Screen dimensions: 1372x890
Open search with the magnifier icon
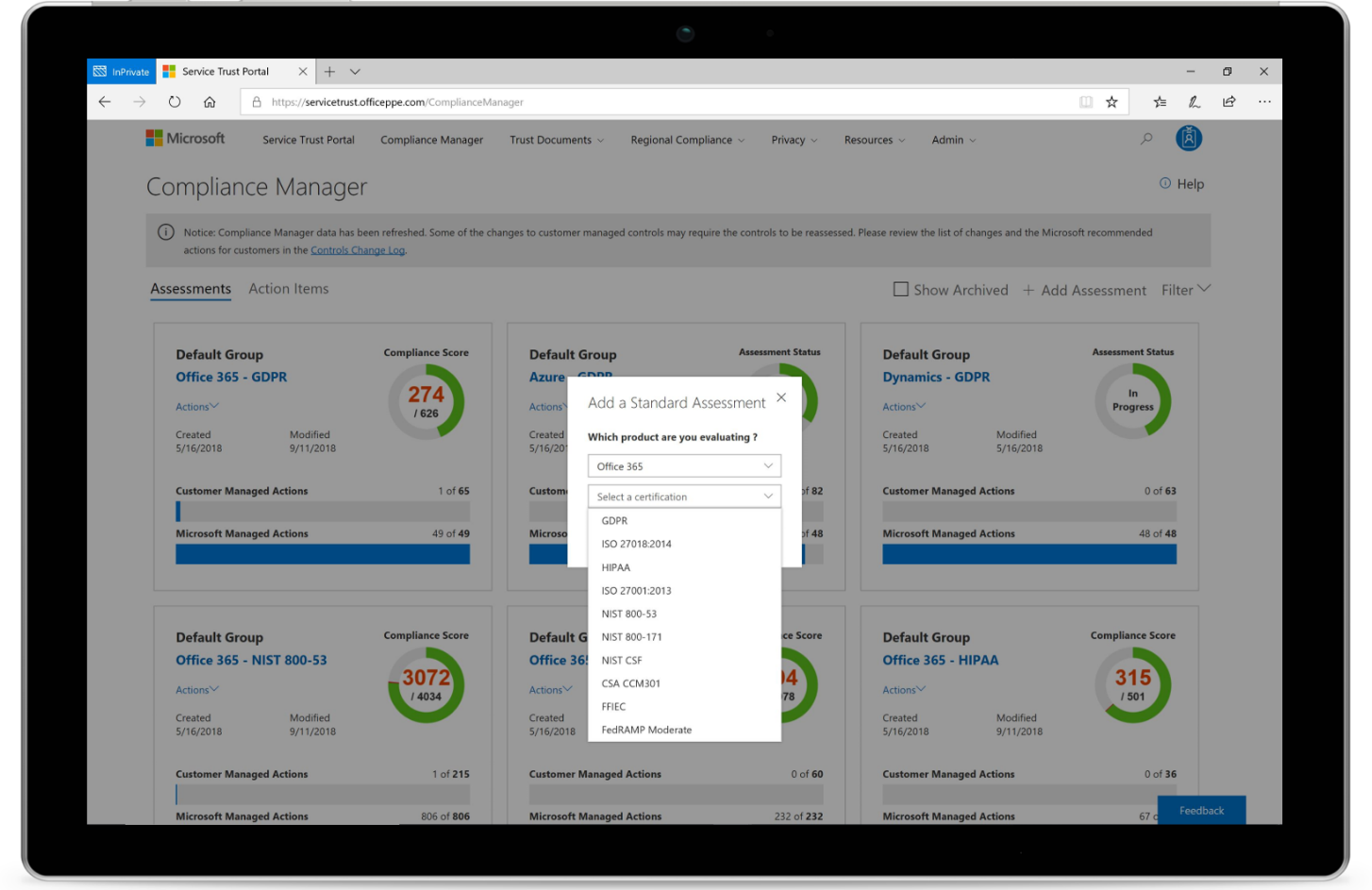[1146, 138]
